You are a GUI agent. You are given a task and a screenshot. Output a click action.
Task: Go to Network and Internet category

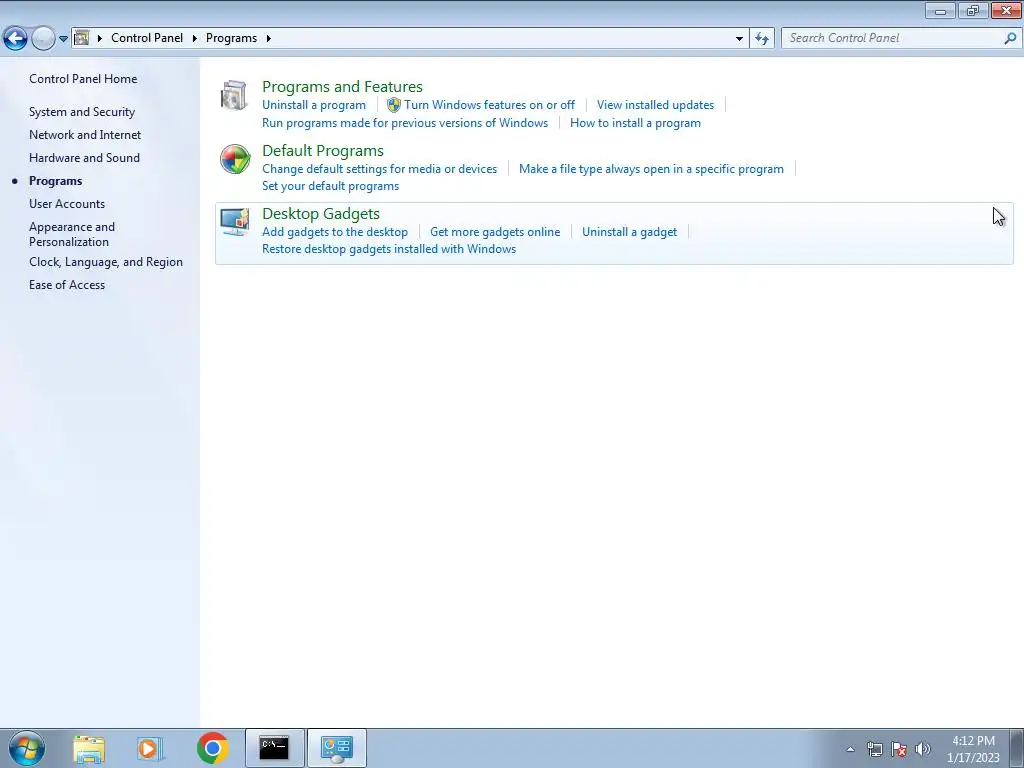click(x=85, y=135)
